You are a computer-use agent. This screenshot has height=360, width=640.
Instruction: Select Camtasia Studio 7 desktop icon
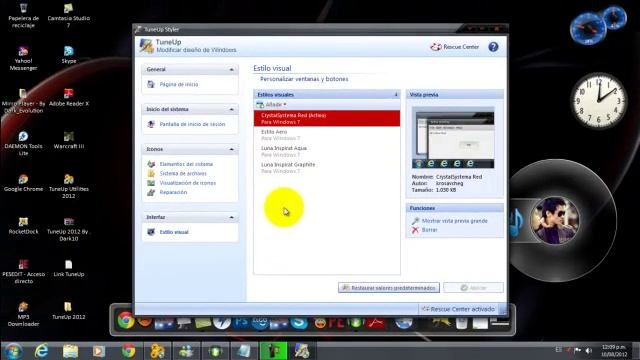[69, 16]
